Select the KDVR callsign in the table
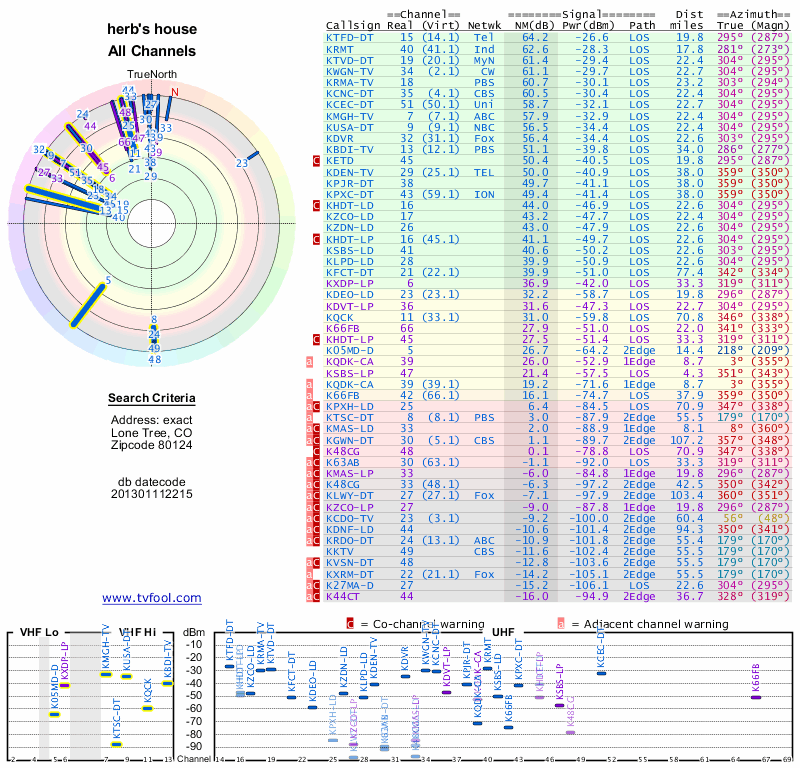This screenshot has height=768, width=800. [340, 139]
